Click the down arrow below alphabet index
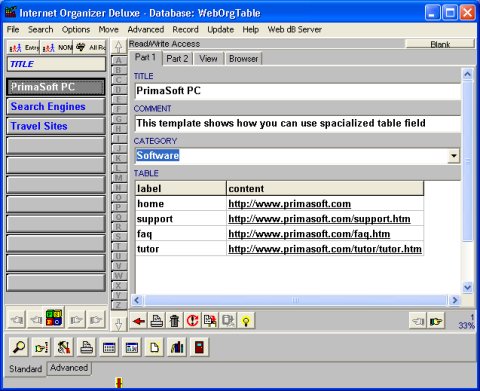Image resolution: width=480 pixels, height=391 pixels. (x=118, y=324)
